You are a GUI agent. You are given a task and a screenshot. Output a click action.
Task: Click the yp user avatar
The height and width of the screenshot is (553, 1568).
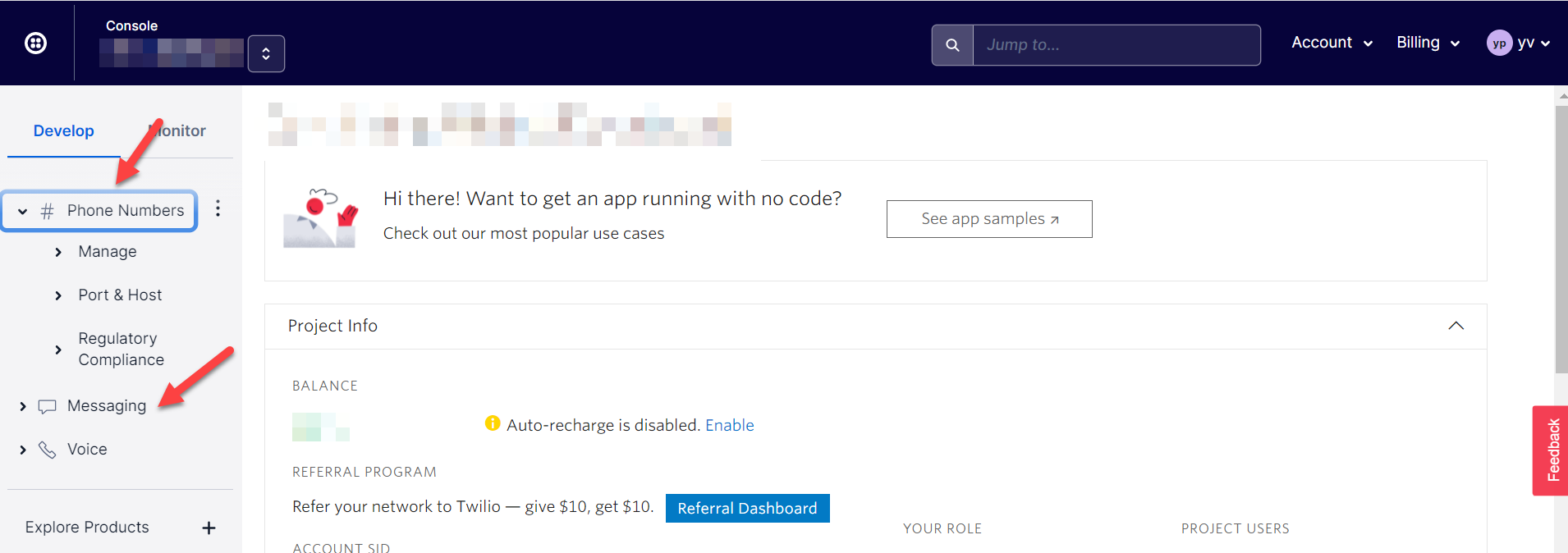pyautogui.click(x=1499, y=43)
